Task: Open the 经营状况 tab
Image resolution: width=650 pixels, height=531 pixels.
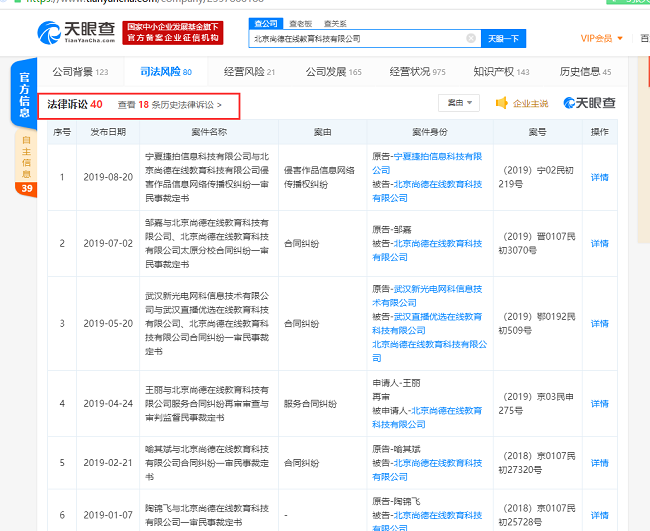Action: (x=417, y=72)
